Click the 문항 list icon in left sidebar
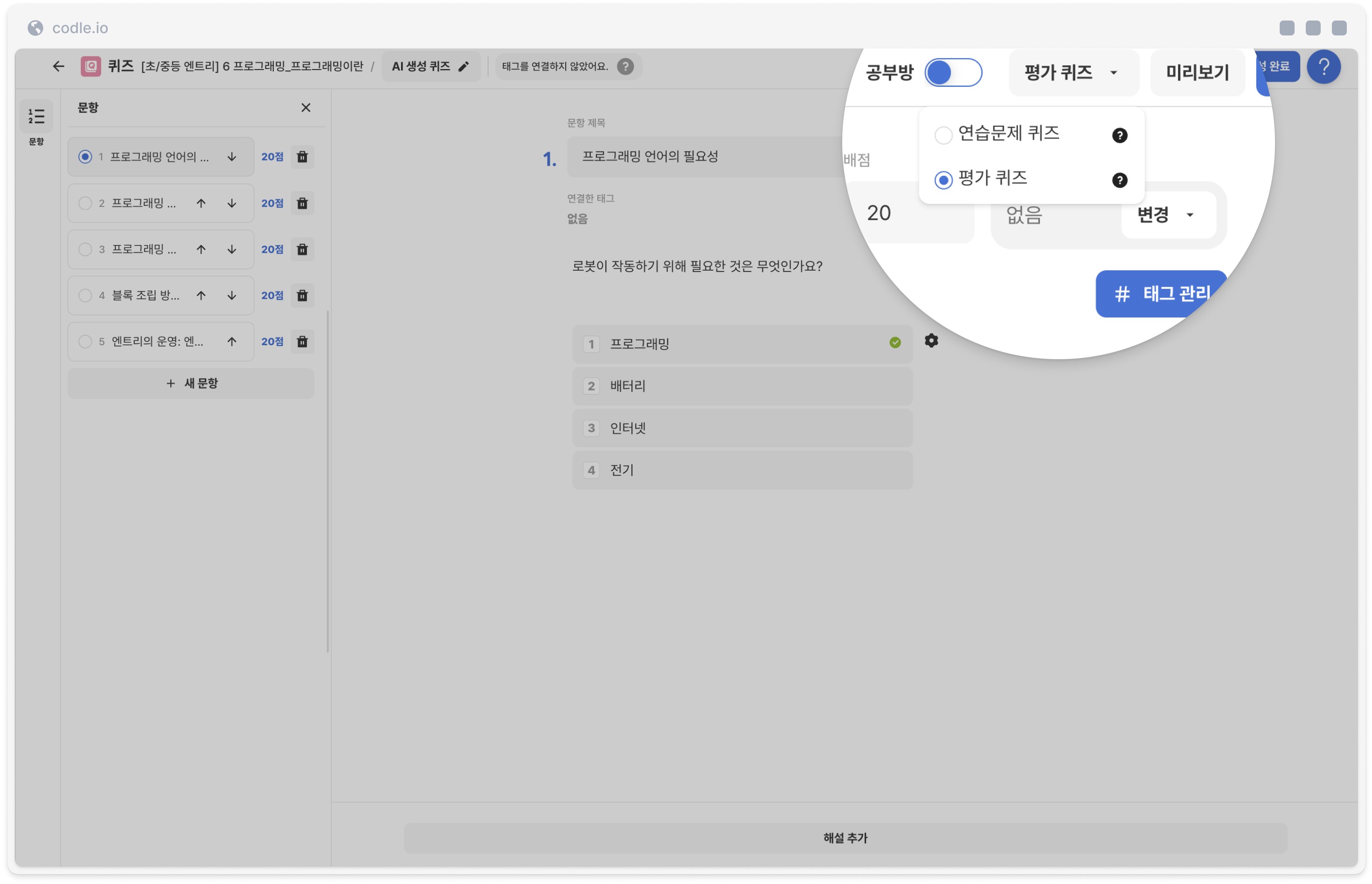The image size is (1372, 884). click(36, 117)
